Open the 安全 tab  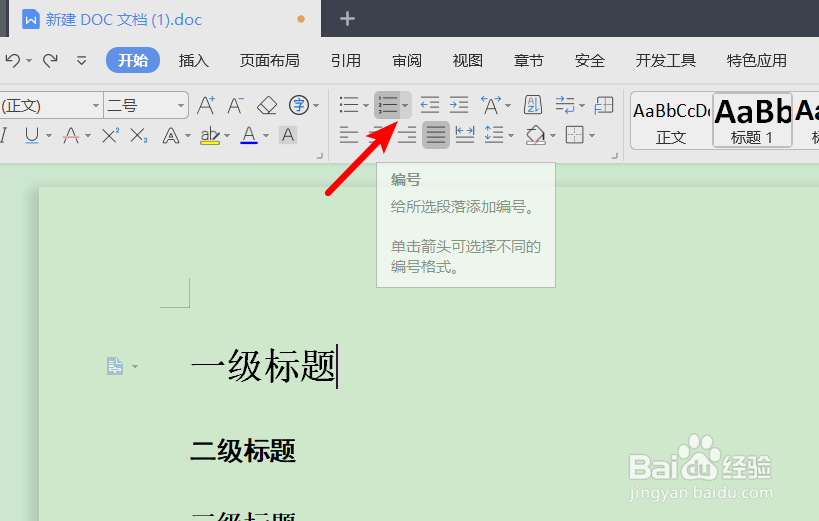click(x=590, y=61)
